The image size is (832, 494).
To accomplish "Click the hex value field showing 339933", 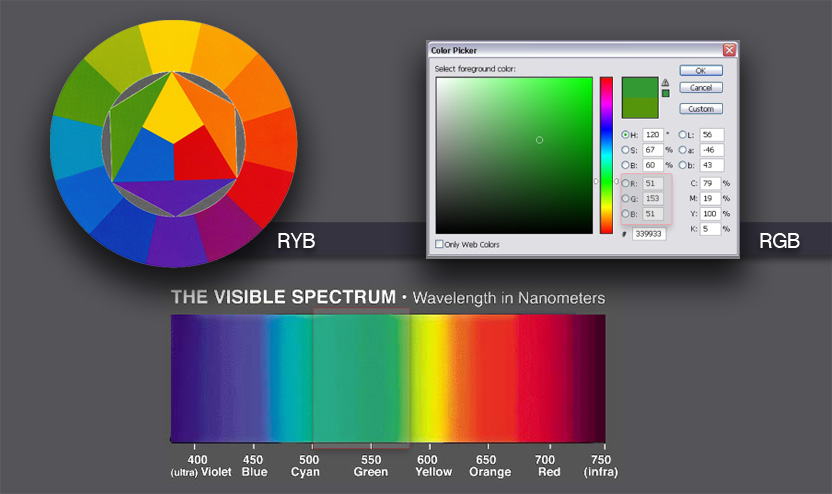I will tap(651, 234).
